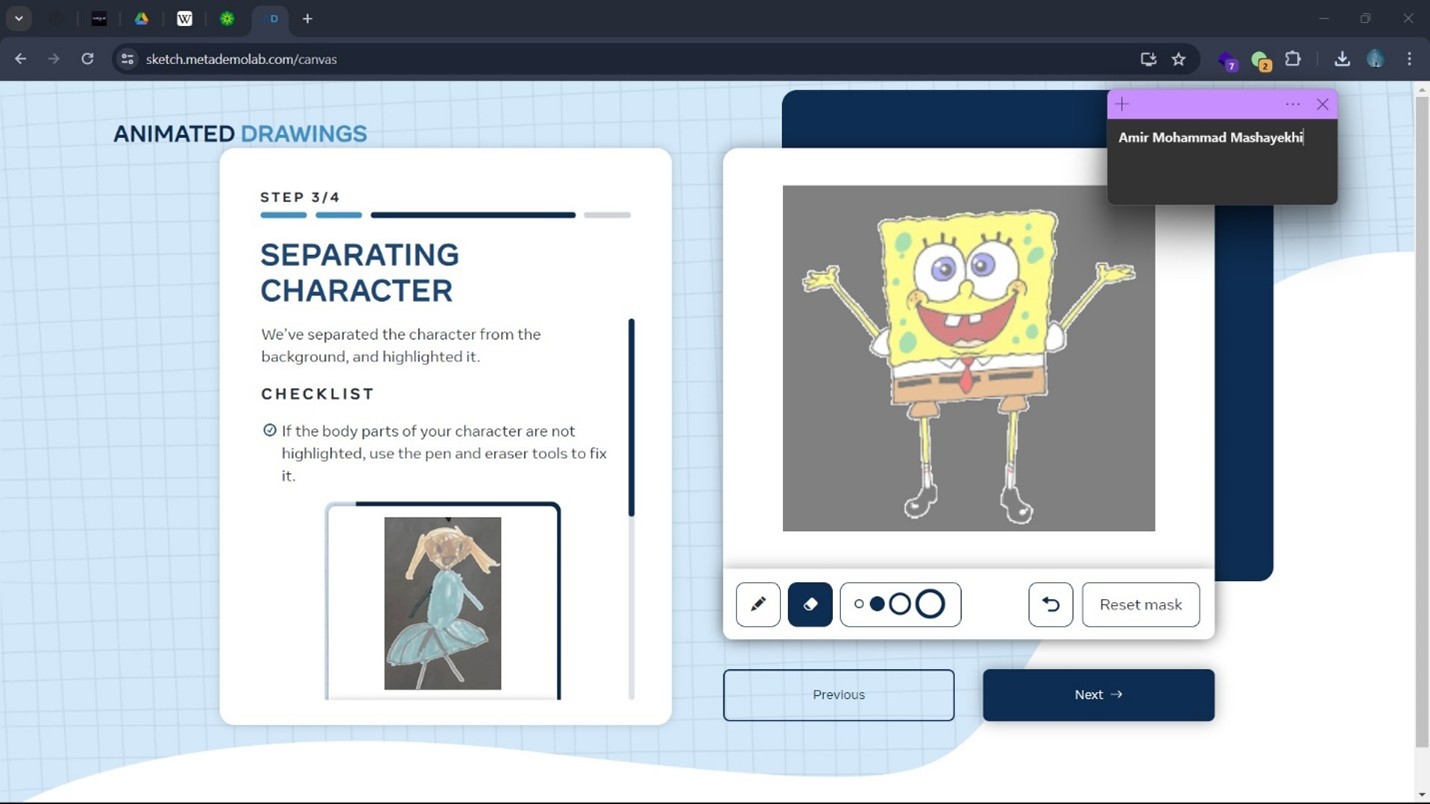Viewport: 1430px width, 804px height.
Task: Choose the third brush size circle
Action: 900,604
